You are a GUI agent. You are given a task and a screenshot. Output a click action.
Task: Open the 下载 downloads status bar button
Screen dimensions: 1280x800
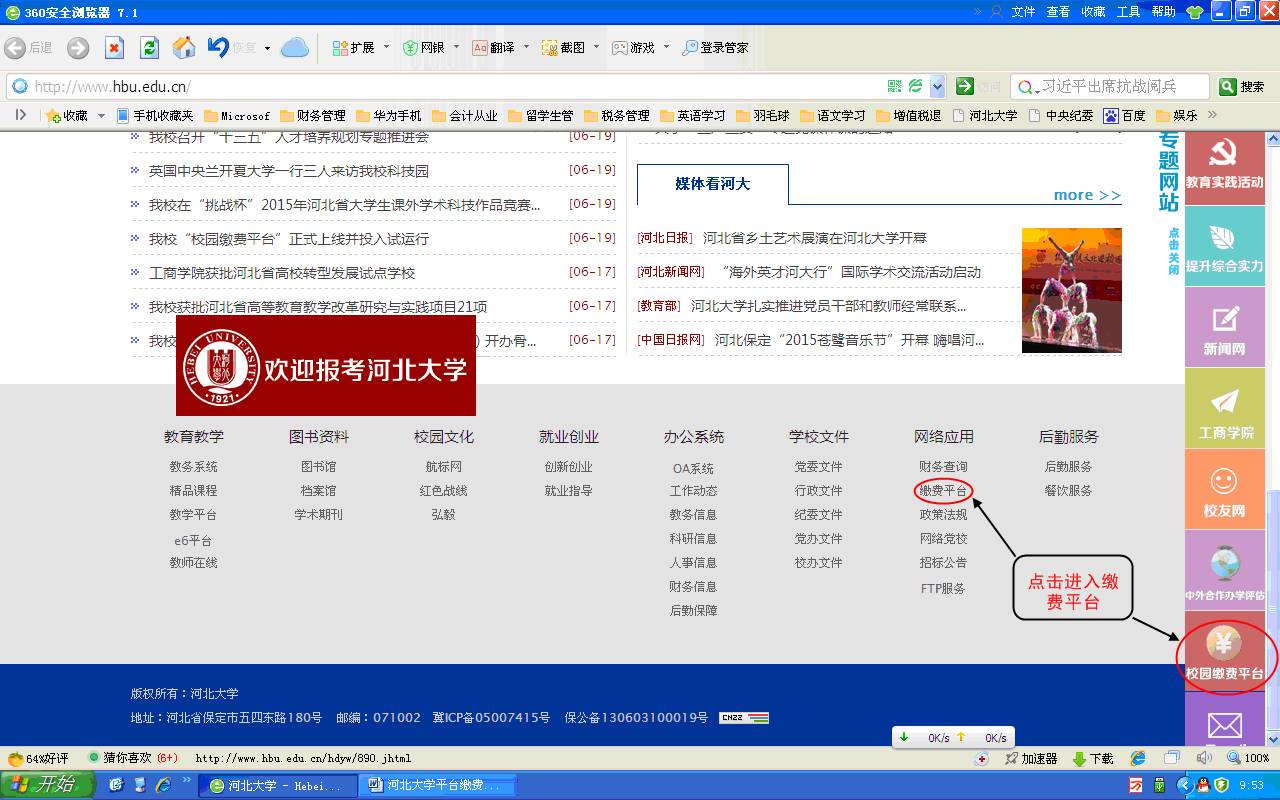coord(1093,758)
